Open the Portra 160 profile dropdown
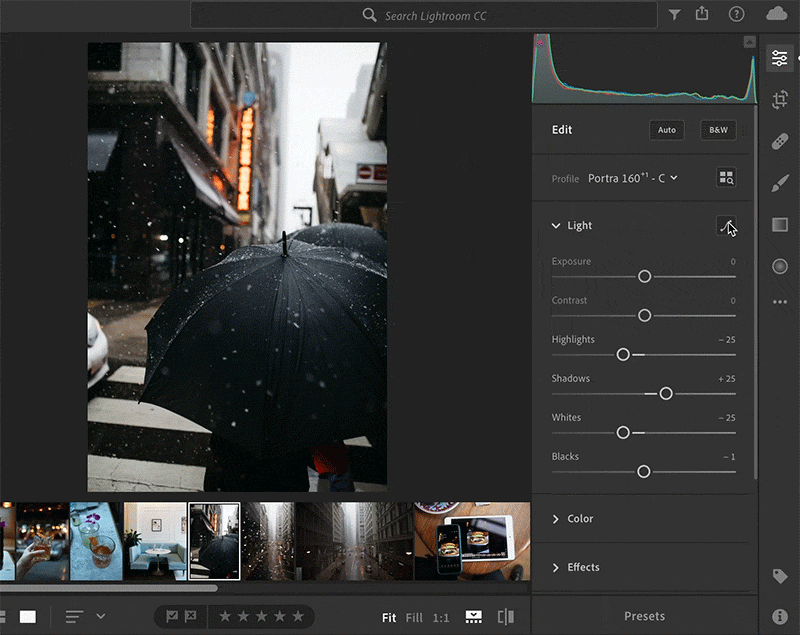This screenshot has width=800, height=635. coord(632,178)
